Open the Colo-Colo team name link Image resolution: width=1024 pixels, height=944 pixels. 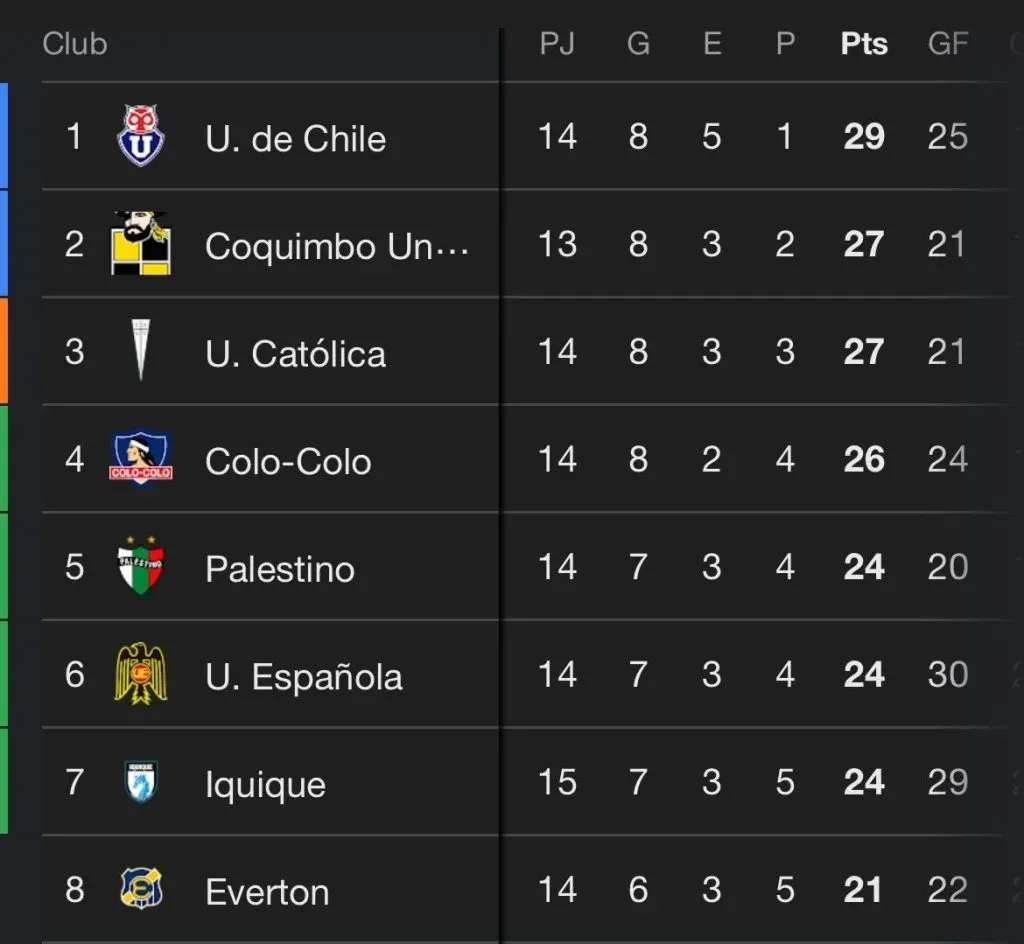tap(288, 462)
